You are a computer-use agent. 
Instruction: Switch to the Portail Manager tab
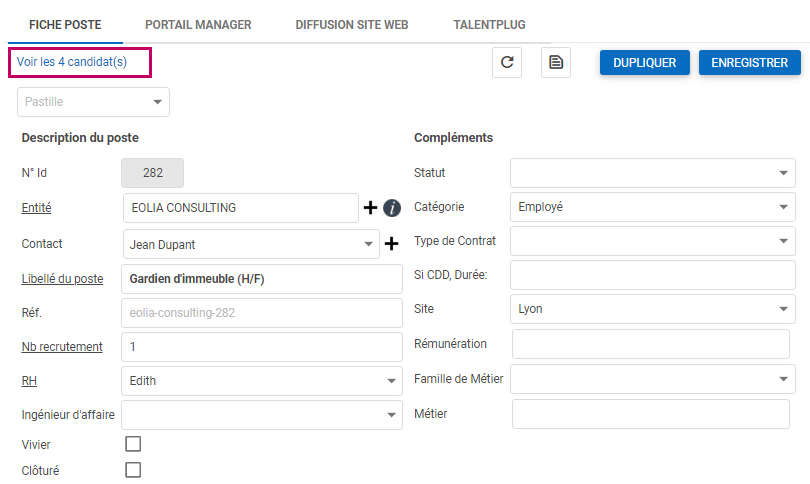[x=198, y=24]
